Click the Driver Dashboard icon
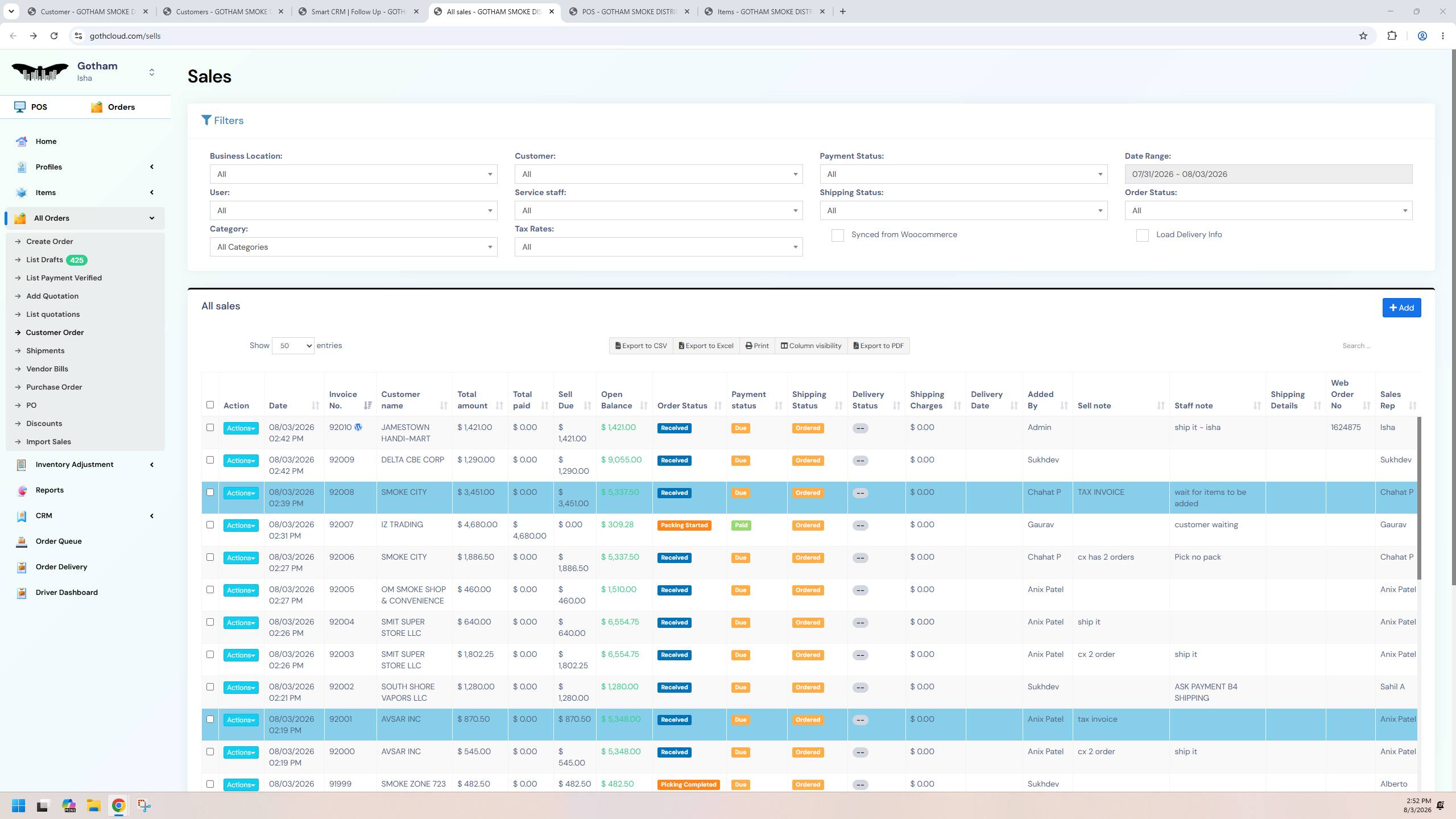The image size is (1456, 819). click(22, 593)
